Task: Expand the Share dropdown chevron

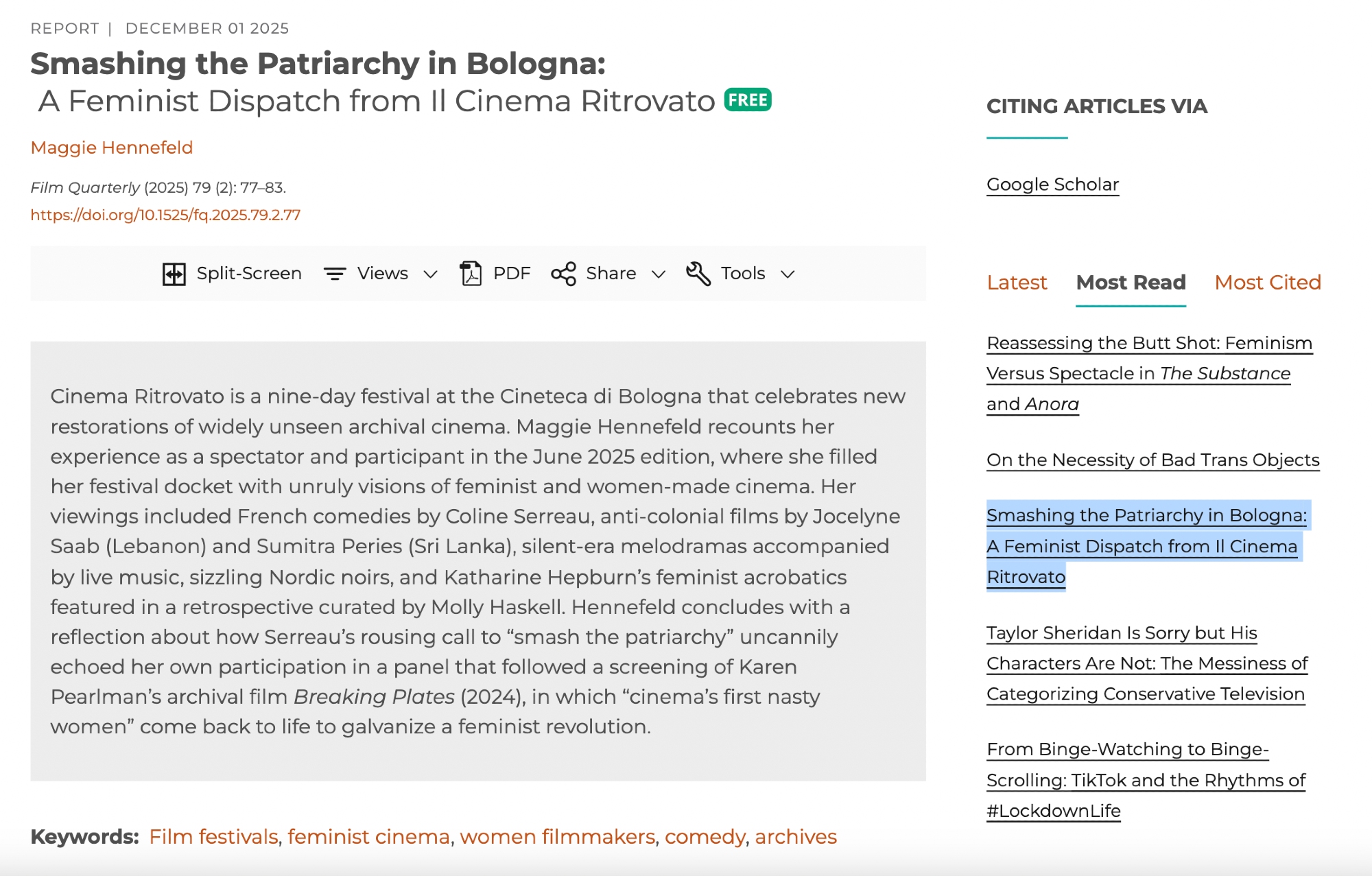Action: point(659,274)
